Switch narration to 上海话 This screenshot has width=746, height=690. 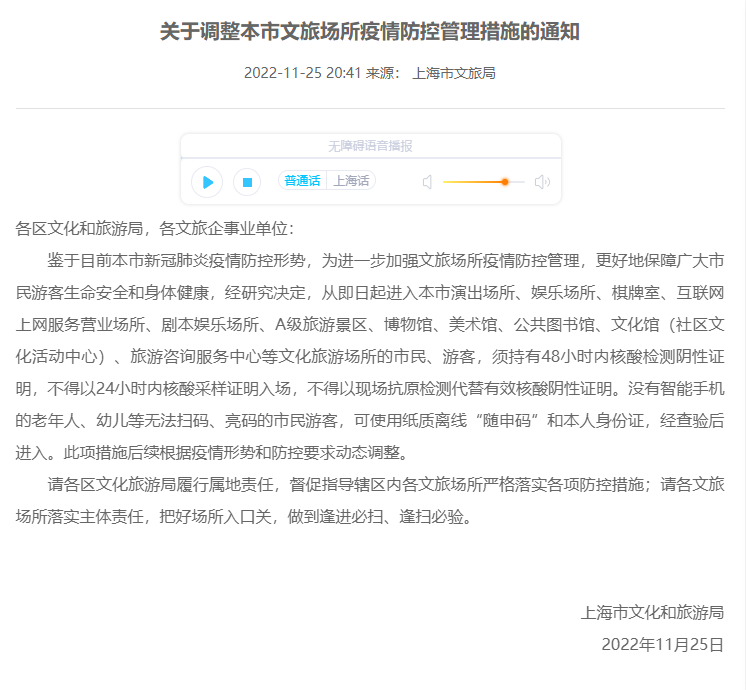[x=351, y=181]
